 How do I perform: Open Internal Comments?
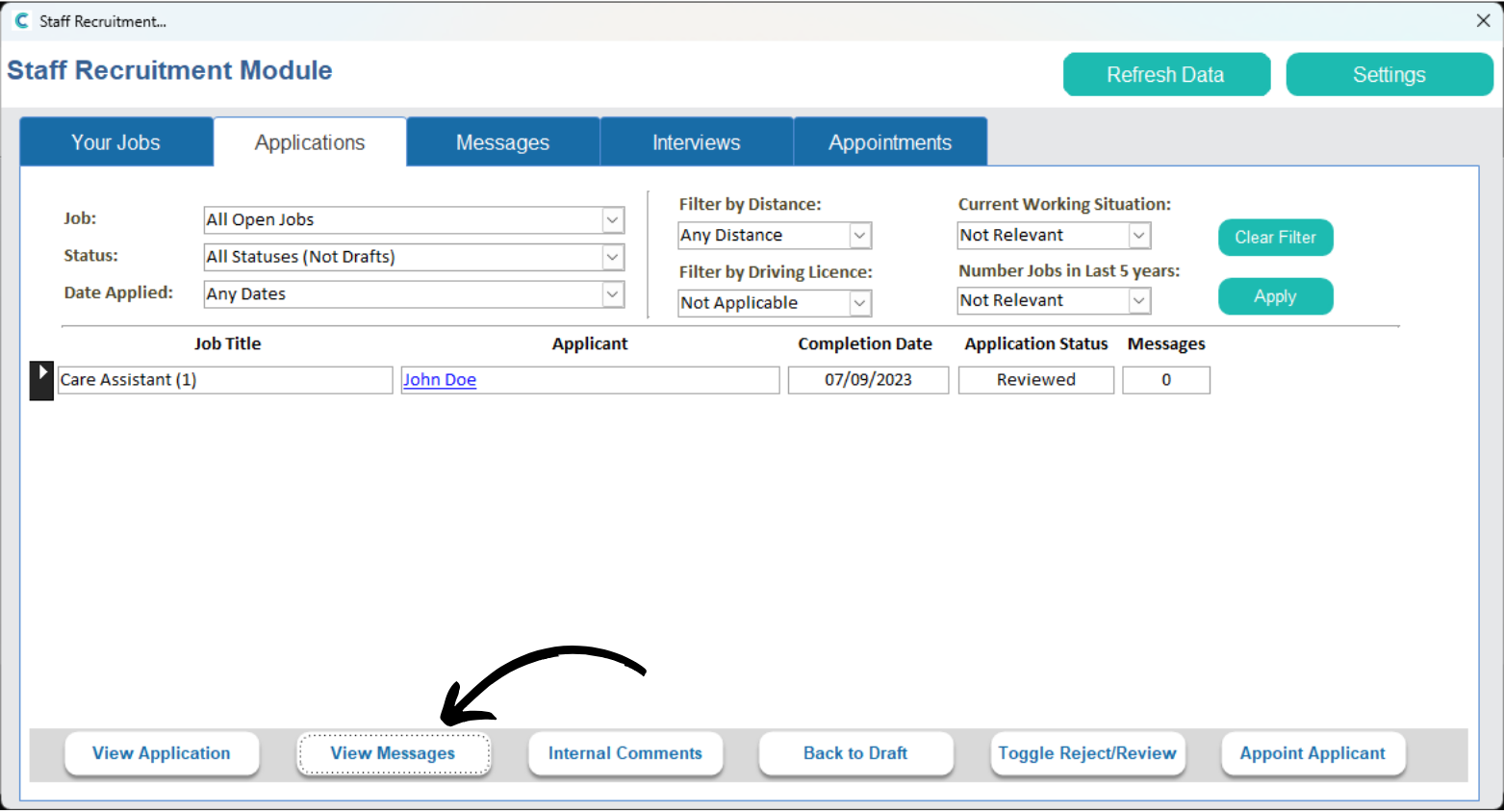click(x=625, y=753)
